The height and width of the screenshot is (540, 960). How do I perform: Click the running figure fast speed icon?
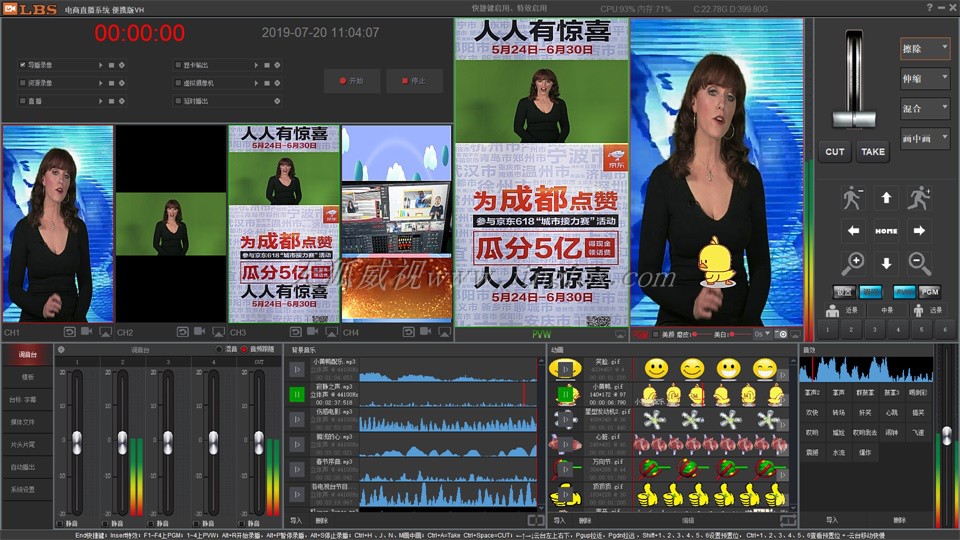pos(918,198)
